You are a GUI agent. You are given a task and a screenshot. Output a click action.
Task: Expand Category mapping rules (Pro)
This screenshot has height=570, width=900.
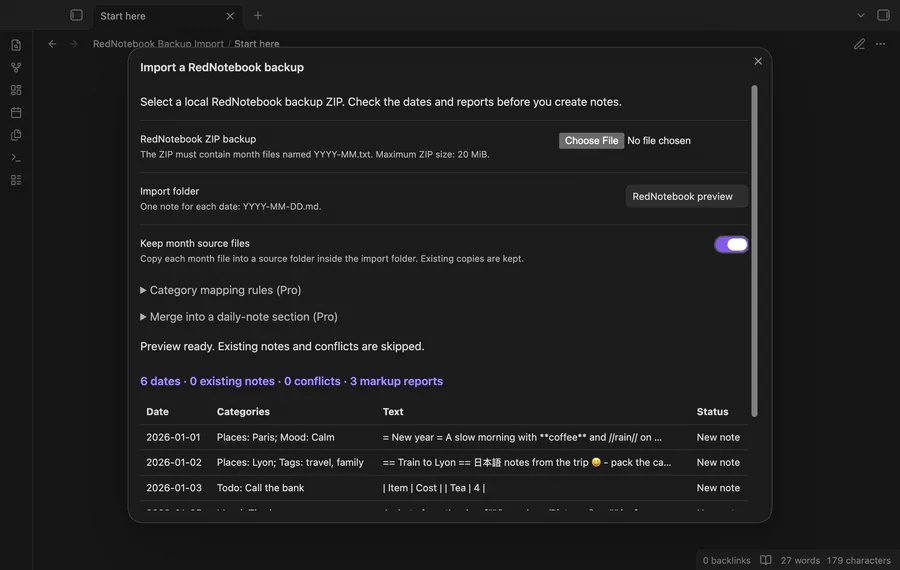click(x=220, y=290)
